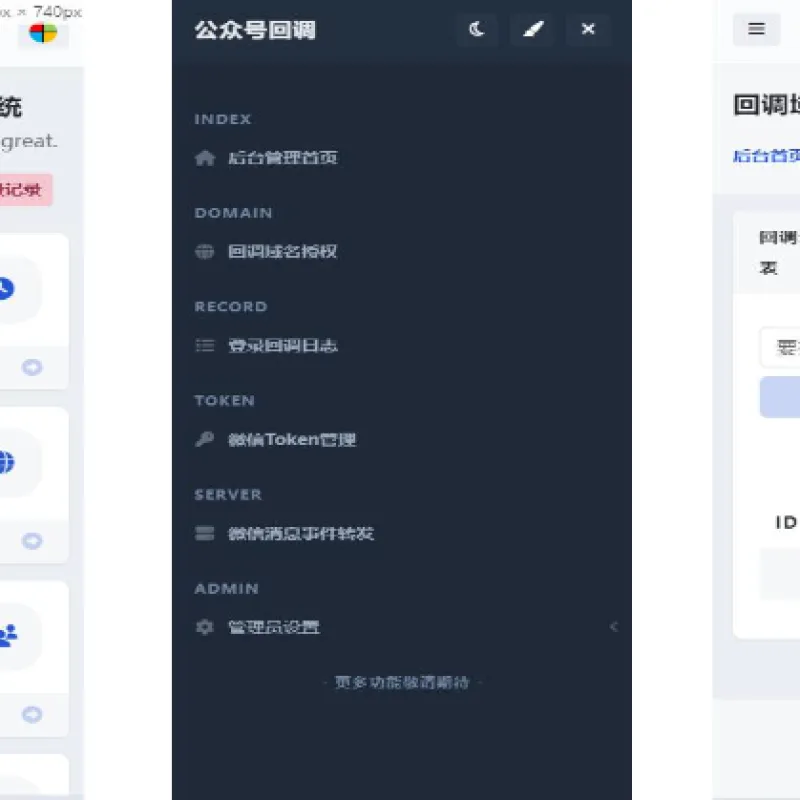Open the theme brush icon
Screen dimensions: 800x800
pos(533,30)
